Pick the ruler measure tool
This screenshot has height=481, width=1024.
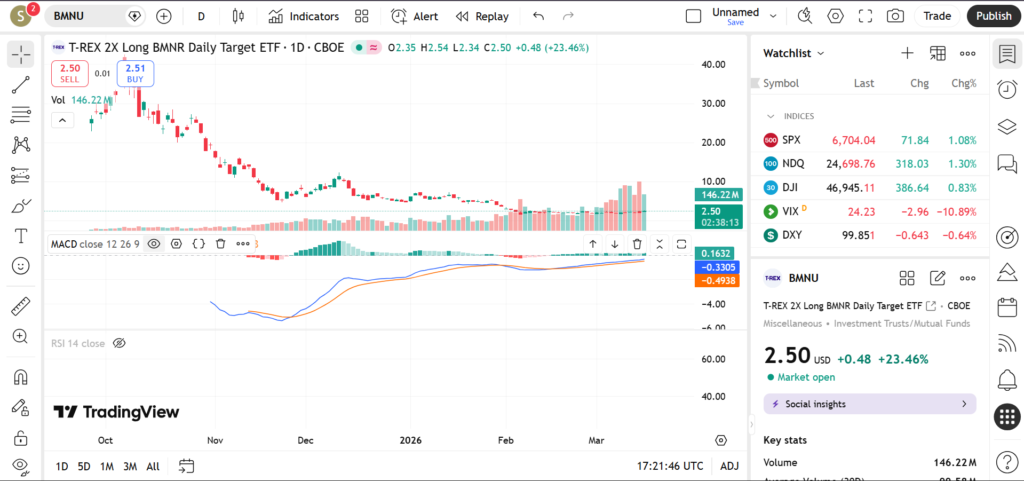(x=20, y=306)
